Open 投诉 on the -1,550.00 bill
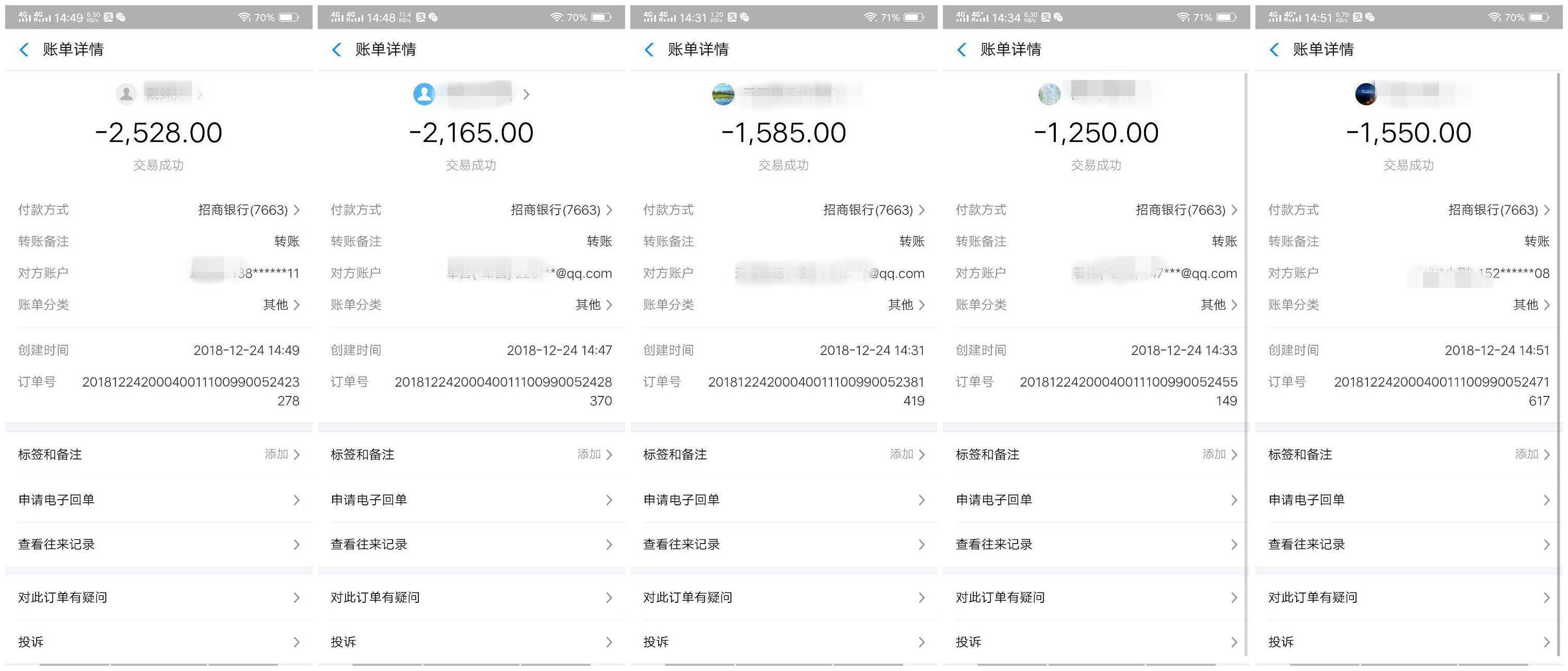The height and width of the screenshot is (671, 1568). pos(1409,642)
